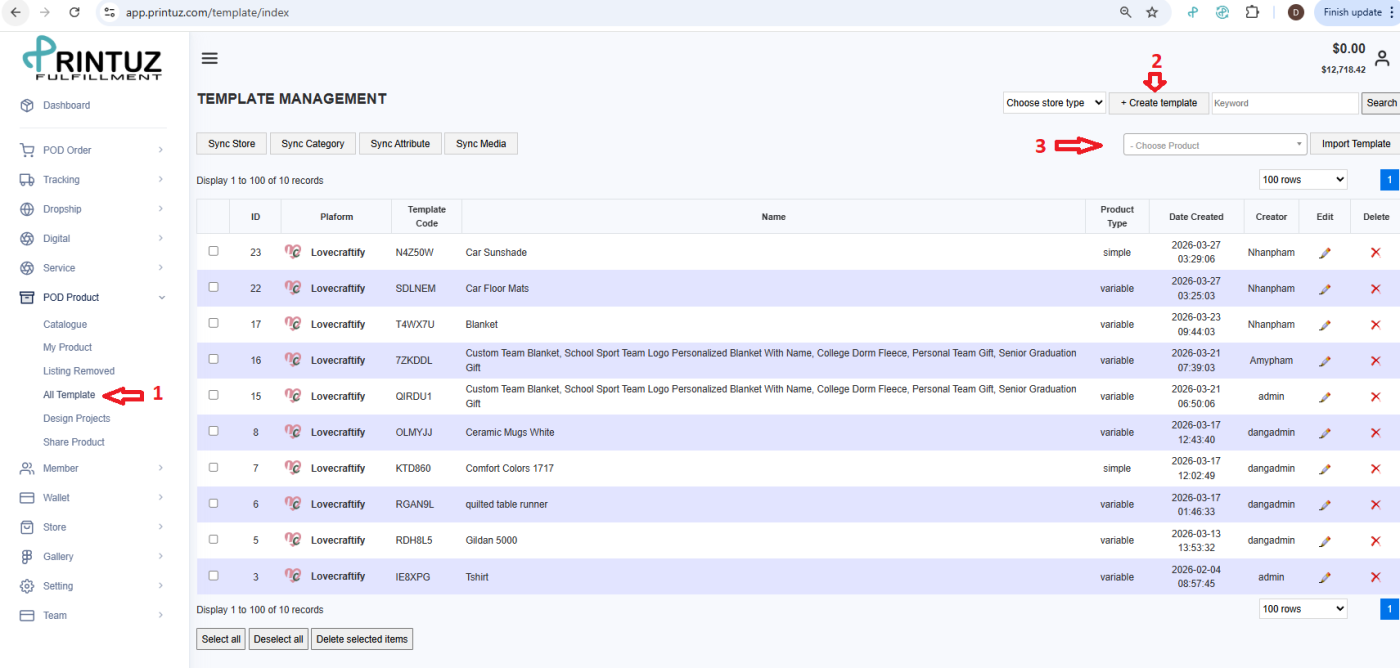Image resolution: width=1400 pixels, height=668 pixels.
Task: Click into the Keyword search field
Action: (1284, 103)
